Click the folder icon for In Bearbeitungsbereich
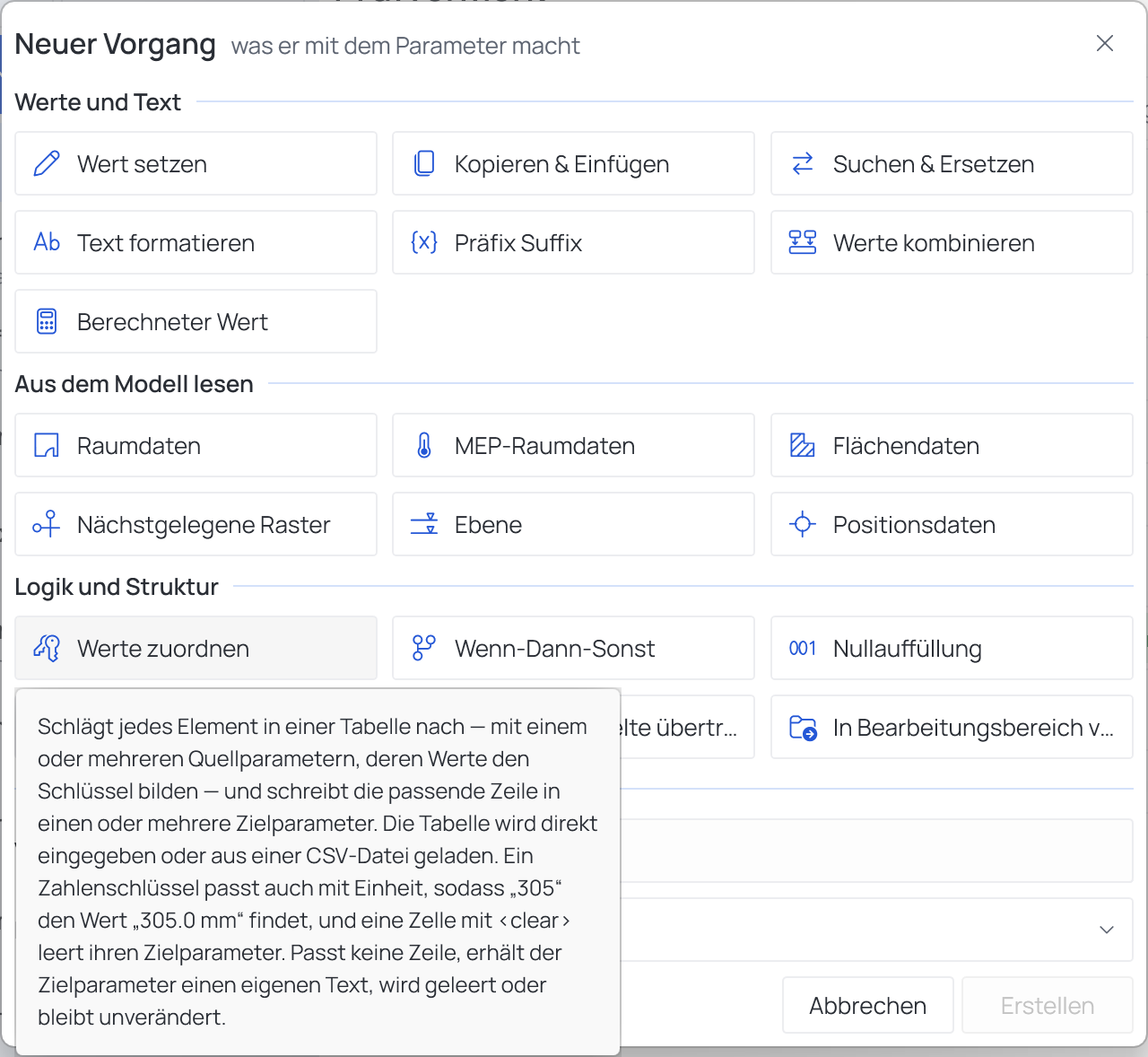The image size is (1148, 1057). click(803, 727)
